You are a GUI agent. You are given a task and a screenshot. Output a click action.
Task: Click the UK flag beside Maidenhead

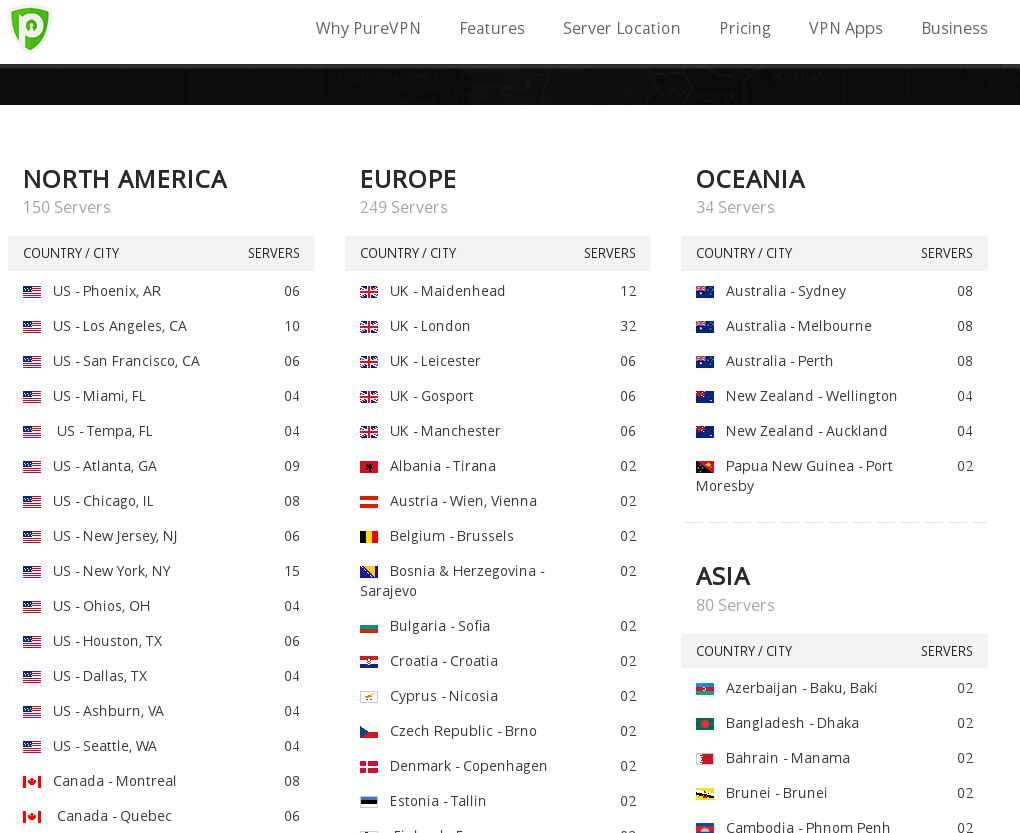tap(369, 292)
